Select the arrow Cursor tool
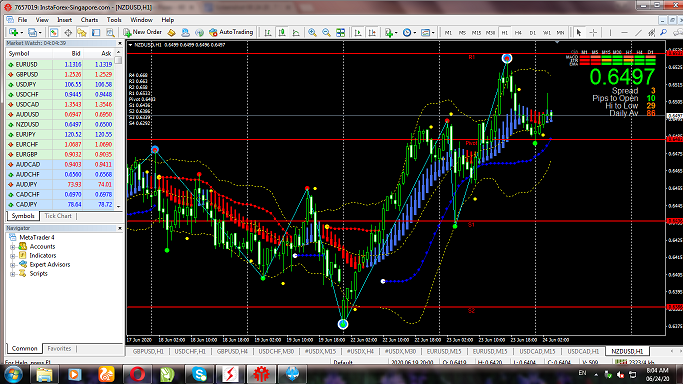This screenshot has height=384, width=683. click(x=579, y=33)
